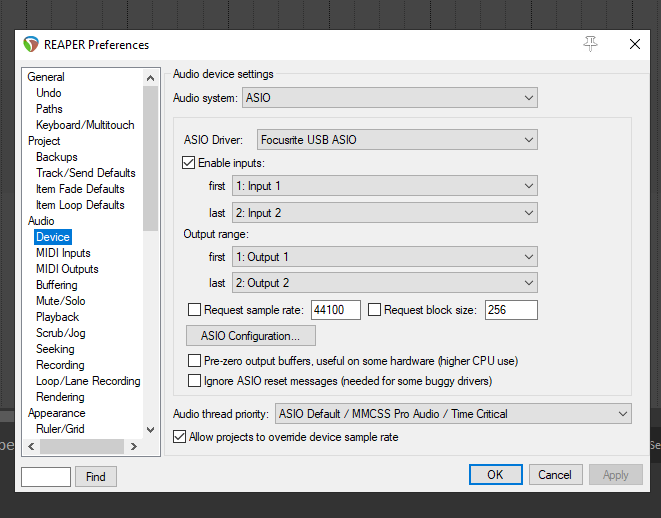Expand the Audio thread priority dropdown
Screen dimensions: 661x518
(453, 414)
